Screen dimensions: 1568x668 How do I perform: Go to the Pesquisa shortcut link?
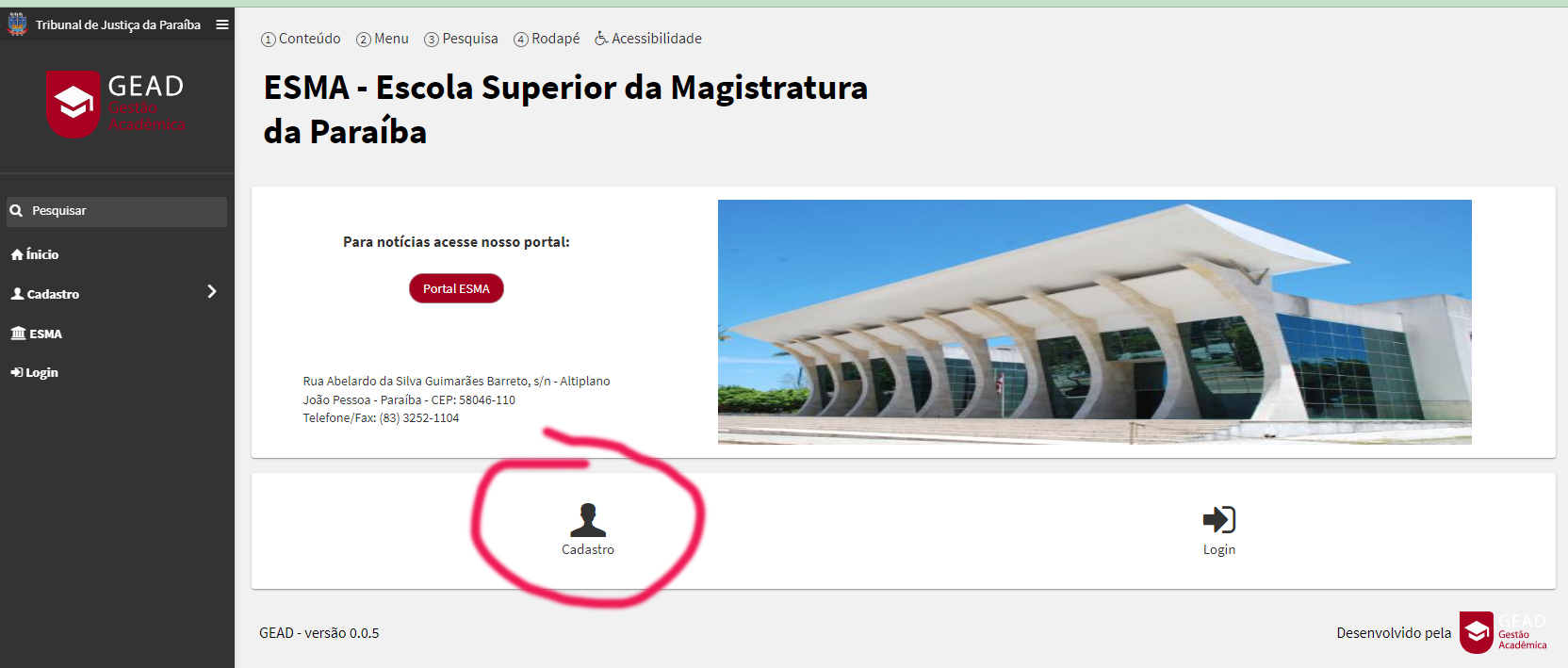[461, 39]
